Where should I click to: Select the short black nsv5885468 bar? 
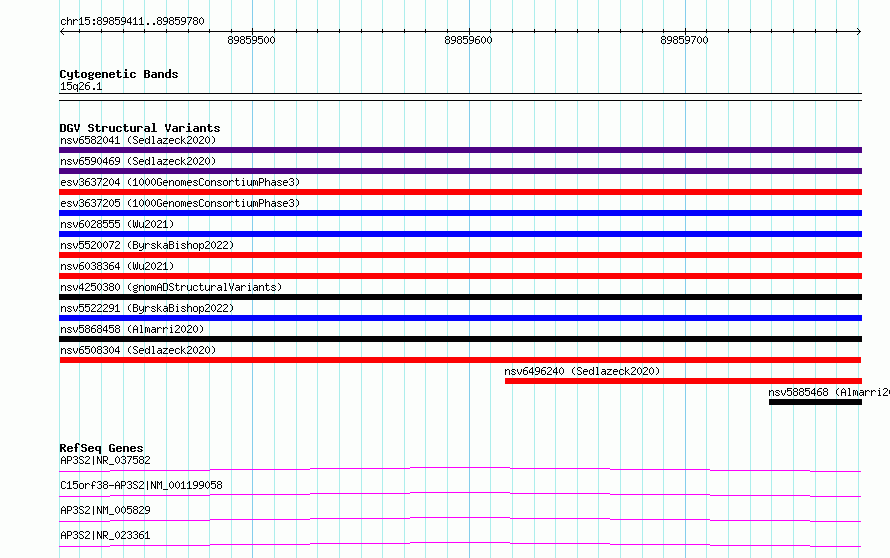pos(816,402)
